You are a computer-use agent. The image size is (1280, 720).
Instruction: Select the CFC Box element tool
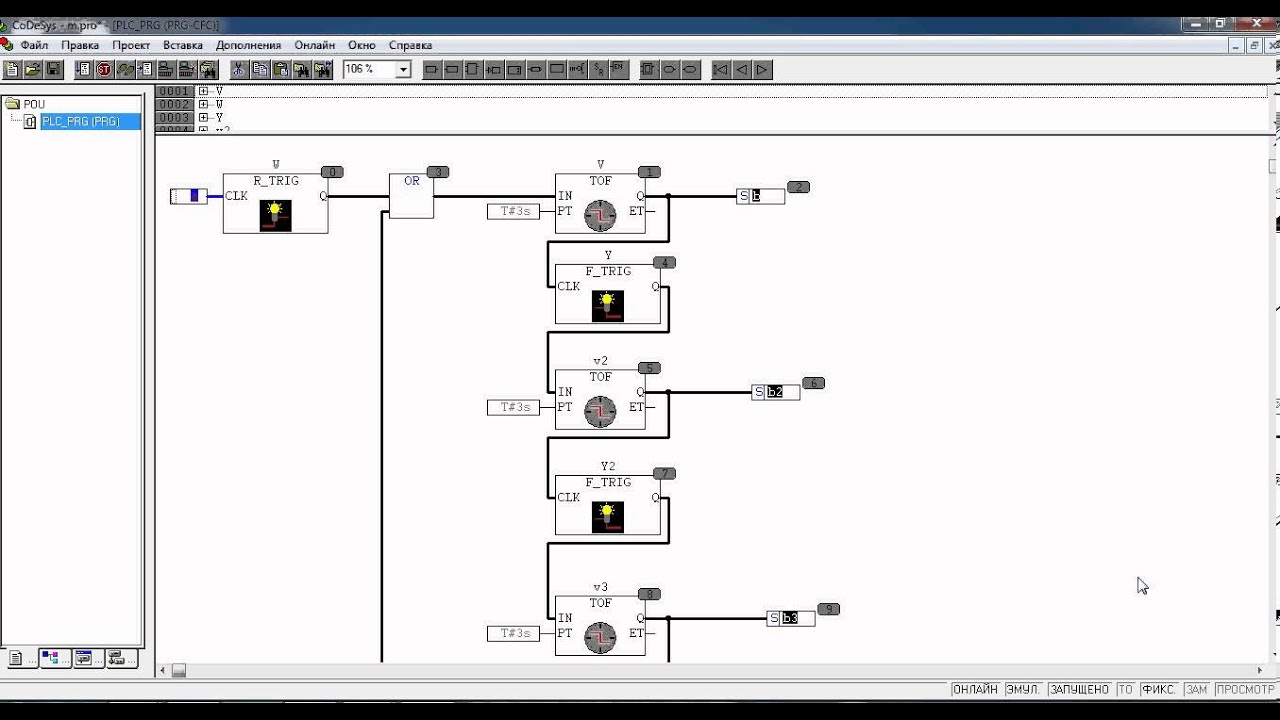point(473,69)
